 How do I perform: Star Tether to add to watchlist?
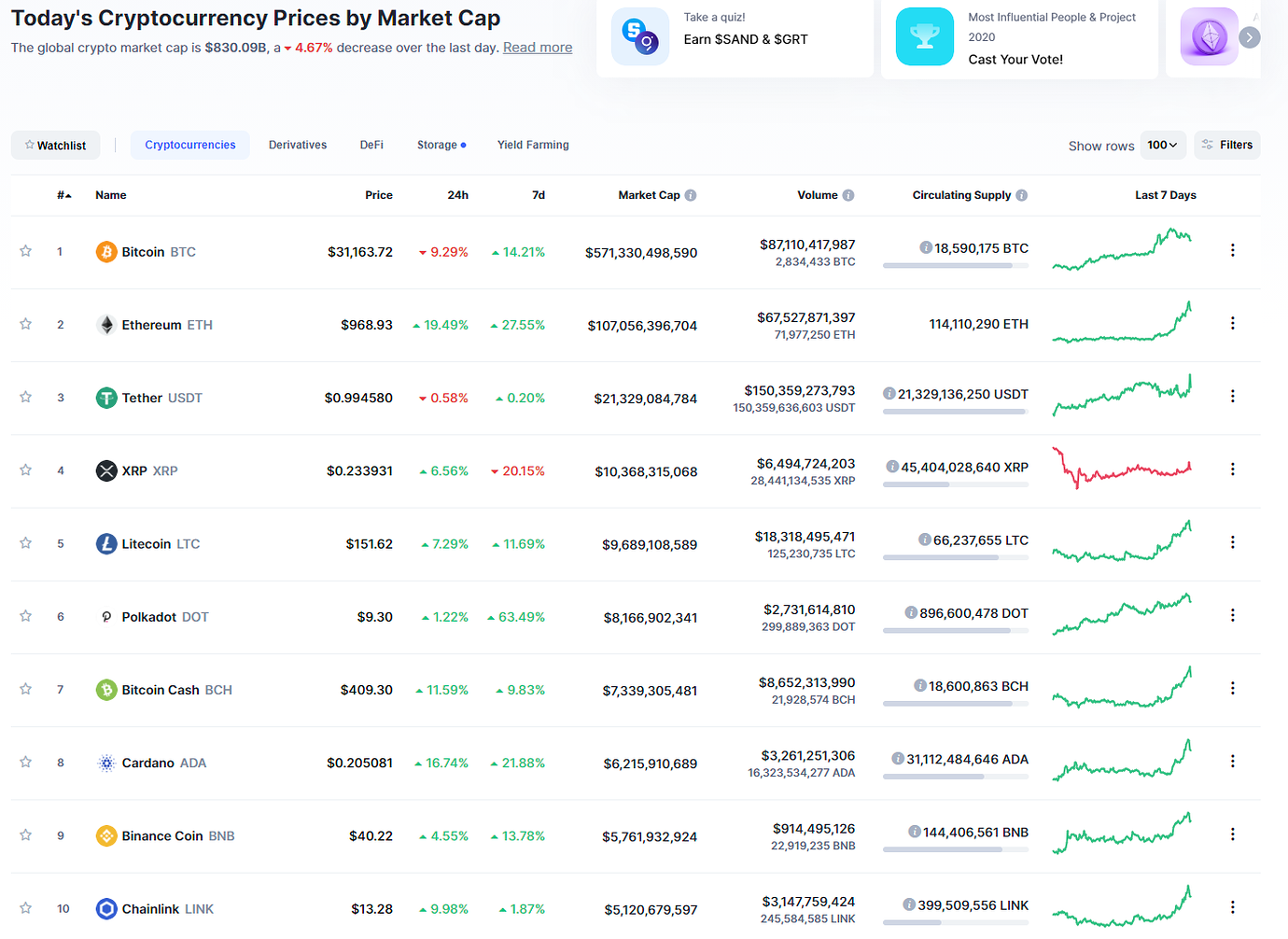26,397
